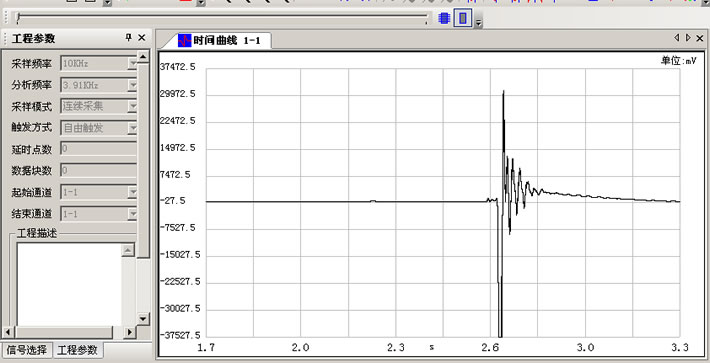Pin the 工程参数 panel with pushpin icon
This screenshot has height=363, width=710.
pos(129,38)
